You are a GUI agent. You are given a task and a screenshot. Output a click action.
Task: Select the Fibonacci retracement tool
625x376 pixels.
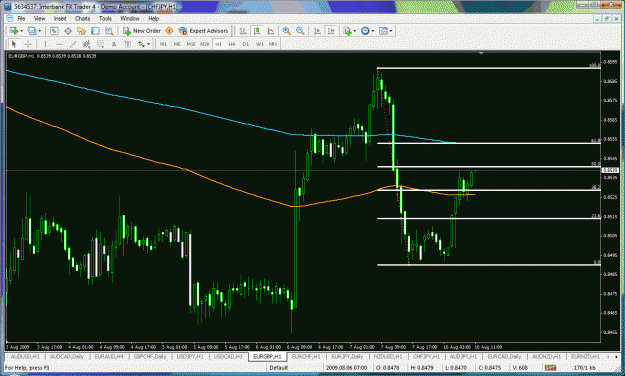pyautogui.click(x=100, y=44)
